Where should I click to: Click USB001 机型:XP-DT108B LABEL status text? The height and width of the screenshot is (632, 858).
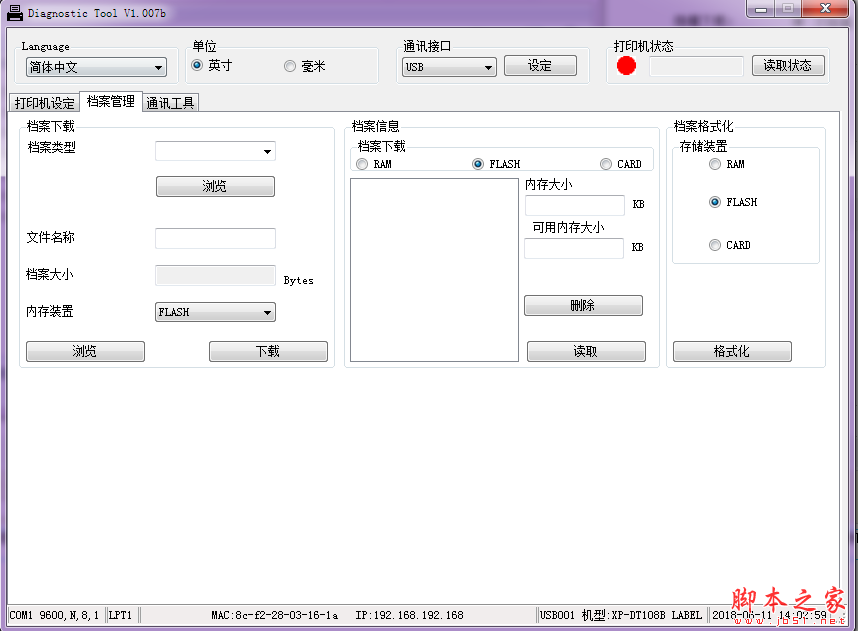point(621,615)
